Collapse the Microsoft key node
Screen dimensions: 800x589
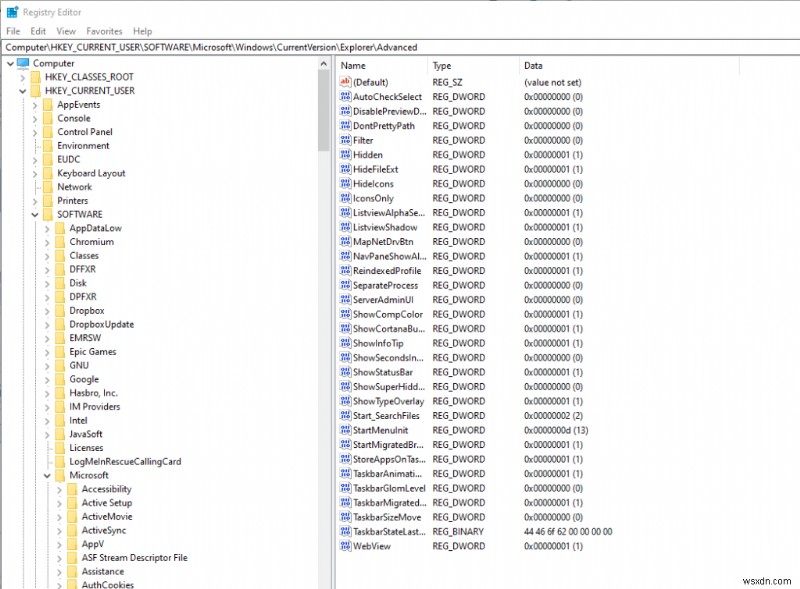click(47, 474)
